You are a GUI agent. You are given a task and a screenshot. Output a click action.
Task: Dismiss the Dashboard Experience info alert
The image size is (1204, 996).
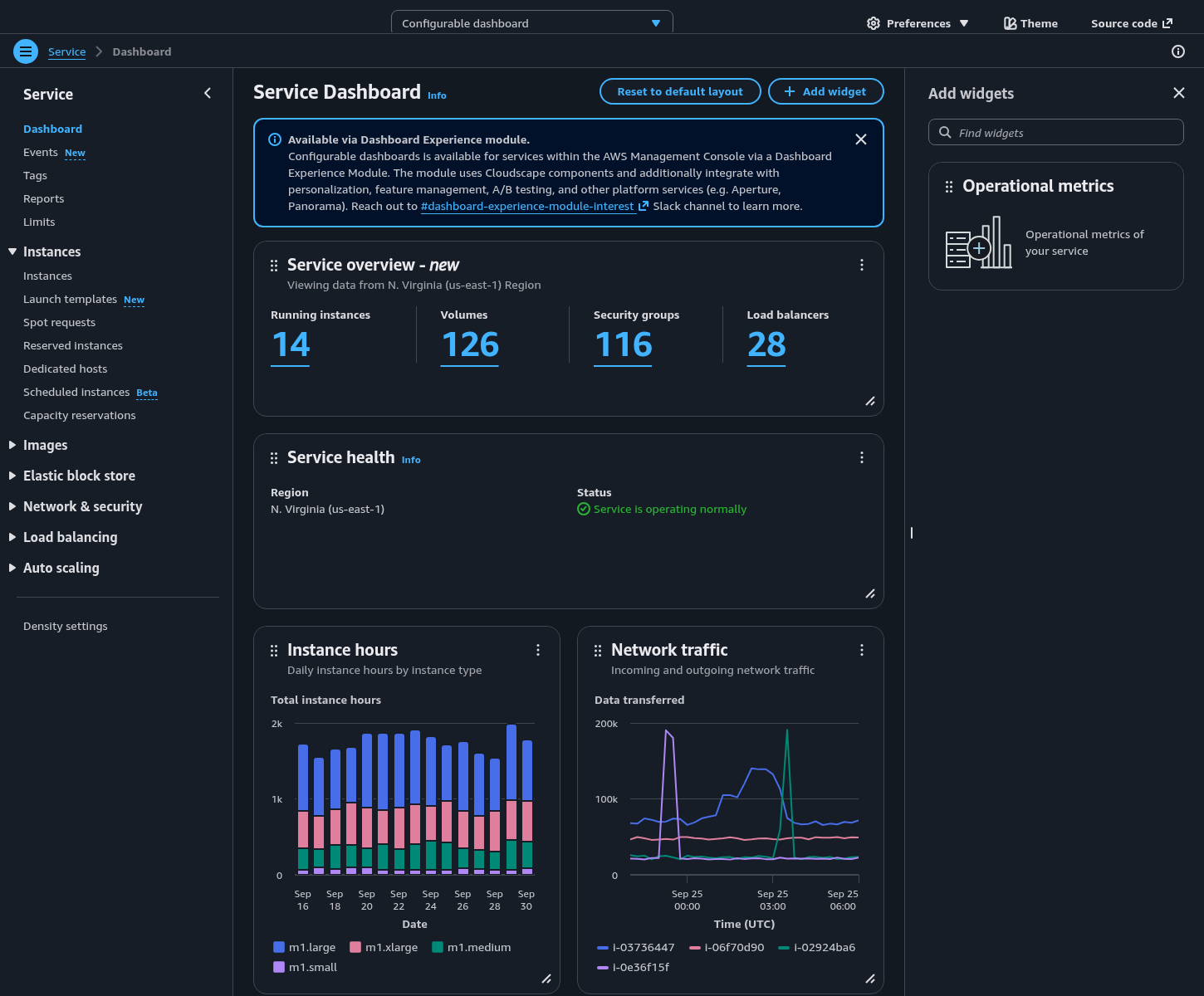[x=861, y=139]
